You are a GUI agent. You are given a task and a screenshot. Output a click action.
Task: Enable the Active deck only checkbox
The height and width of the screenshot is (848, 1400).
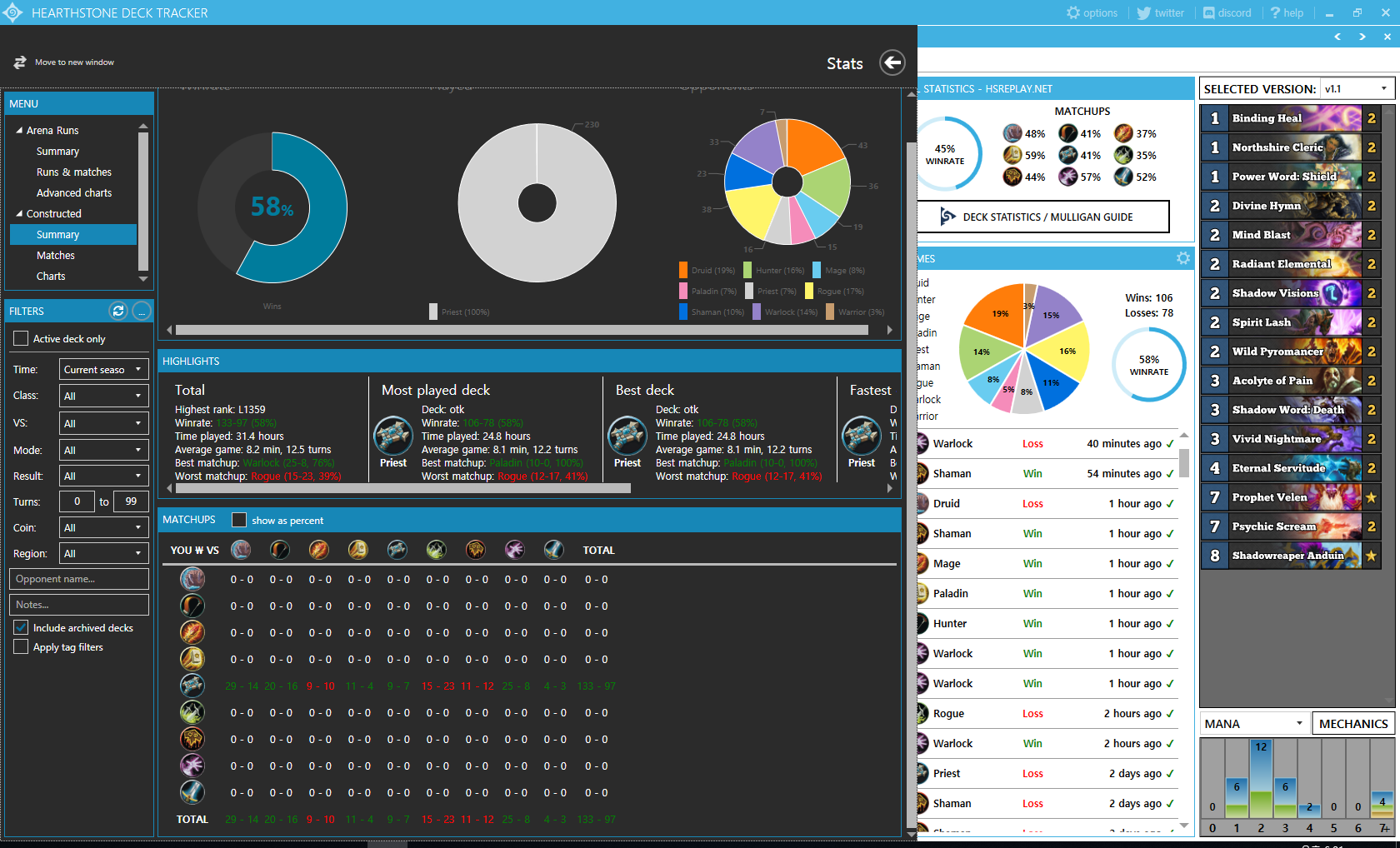(x=21, y=338)
